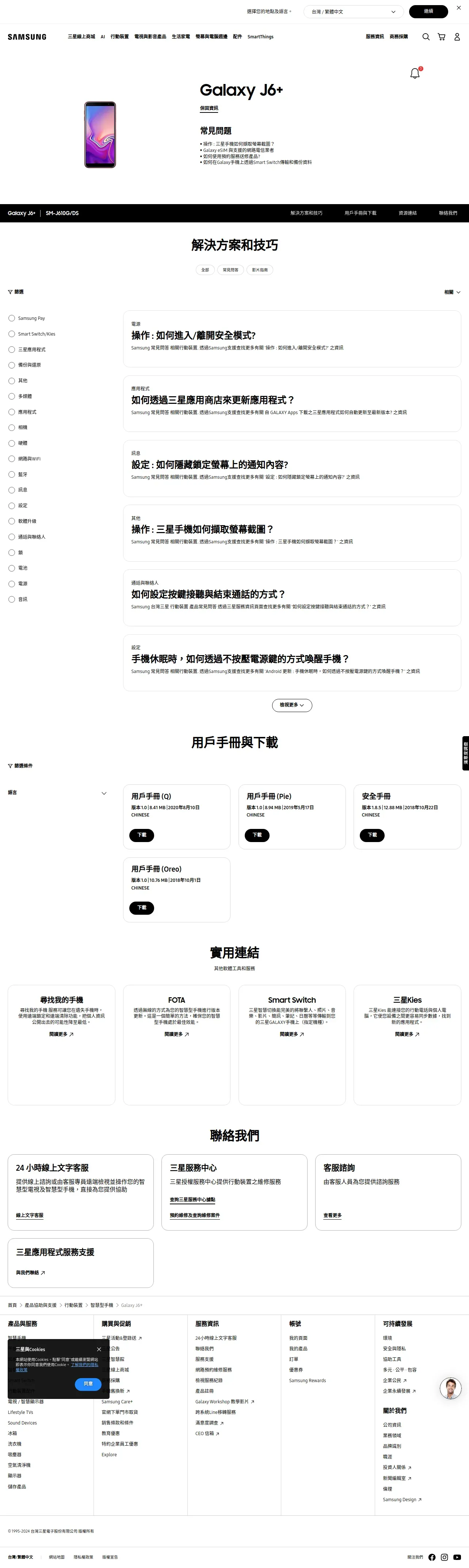
Task: Download the 安全手冊
Action: click(x=372, y=835)
